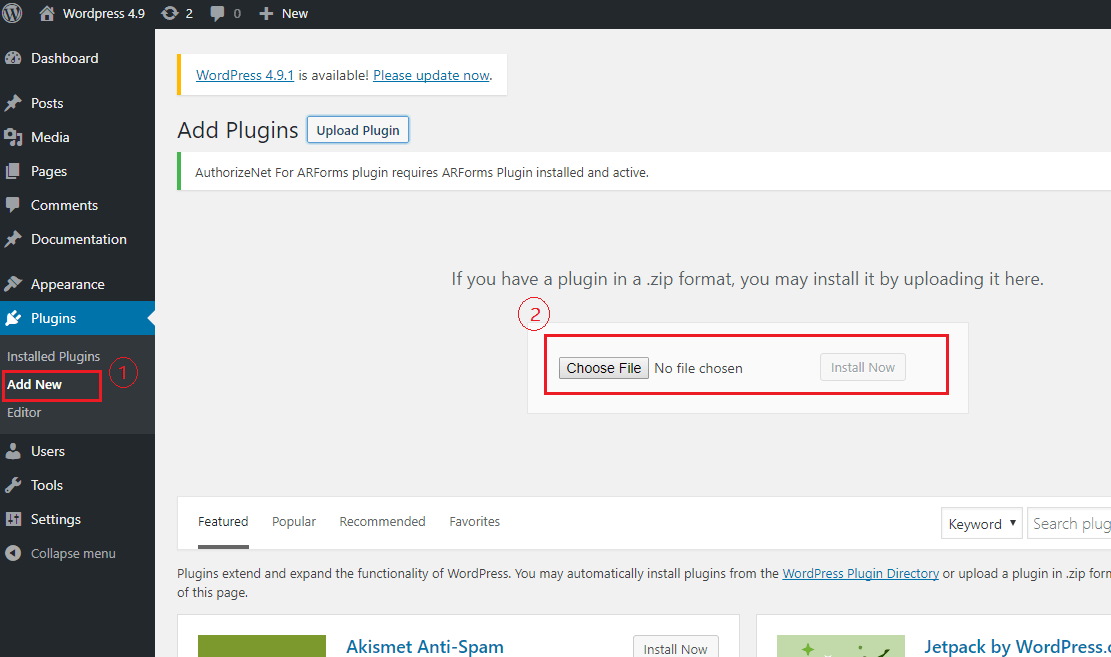The image size is (1111, 657).
Task: Click the Media icon in sidebar
Action: [x=13, y=137]
